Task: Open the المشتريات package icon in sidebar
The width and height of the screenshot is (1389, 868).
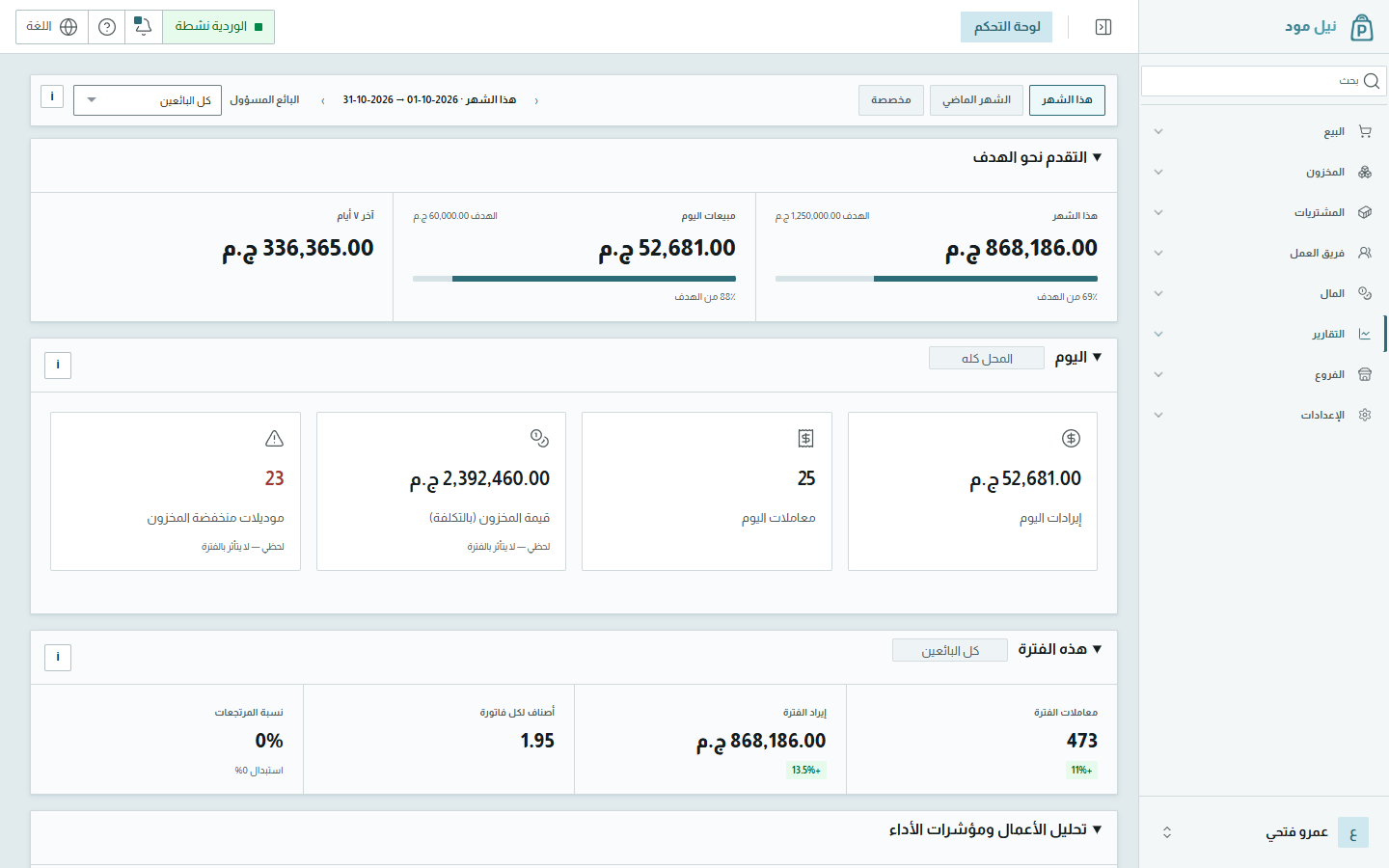Action: point(1365,212)
